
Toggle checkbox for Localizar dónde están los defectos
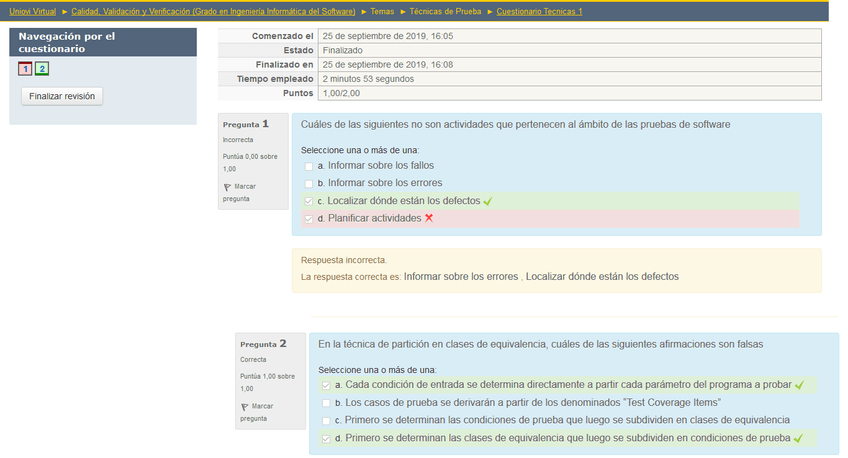[309, 201]
